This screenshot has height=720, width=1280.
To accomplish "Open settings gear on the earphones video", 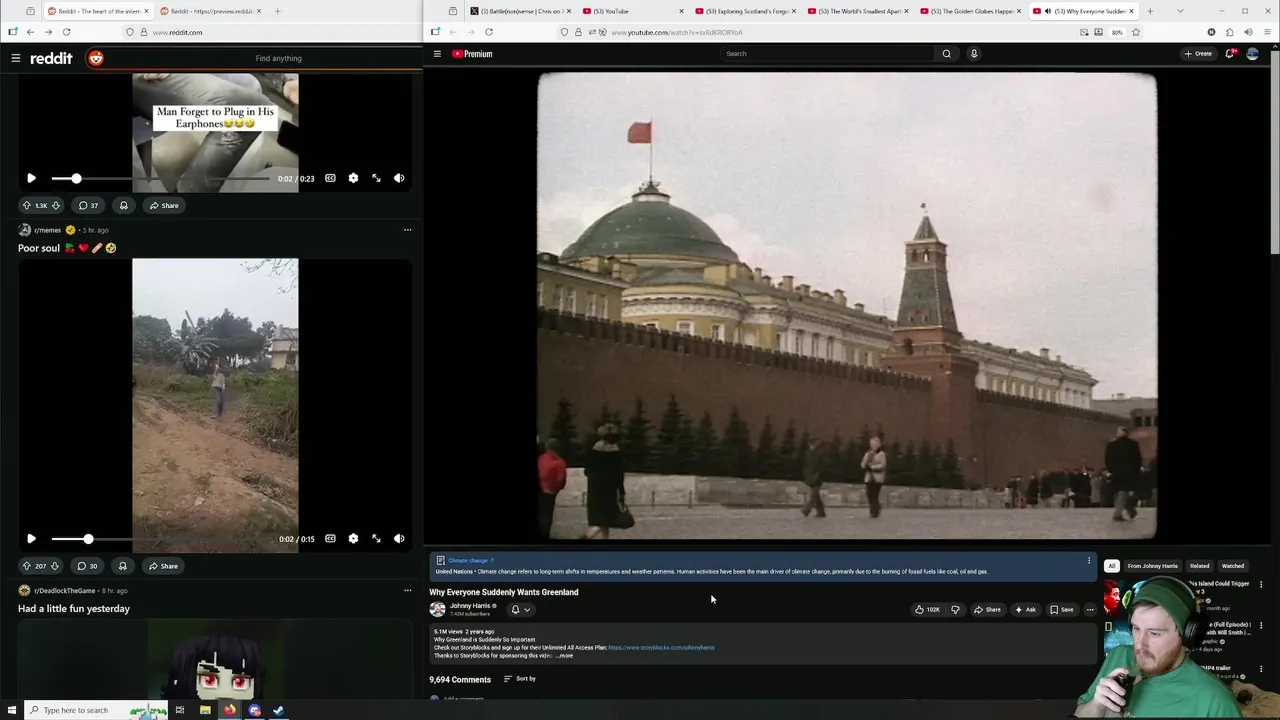I will [x=353, y=178].
